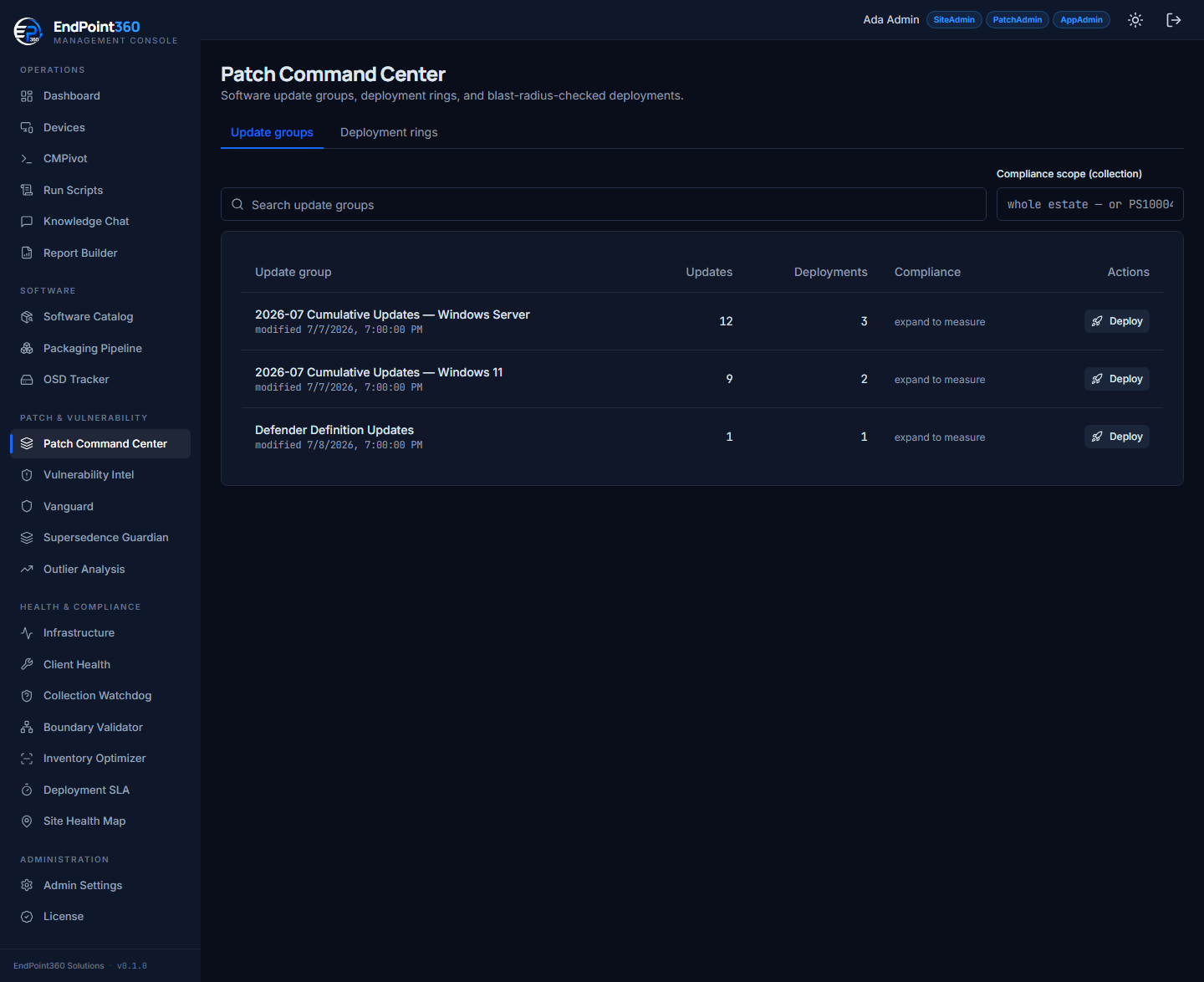Viewport: 1204px width, 982px height.
Task: Deploy the Windows Server cumulative updates
Action: (1117, 321)
